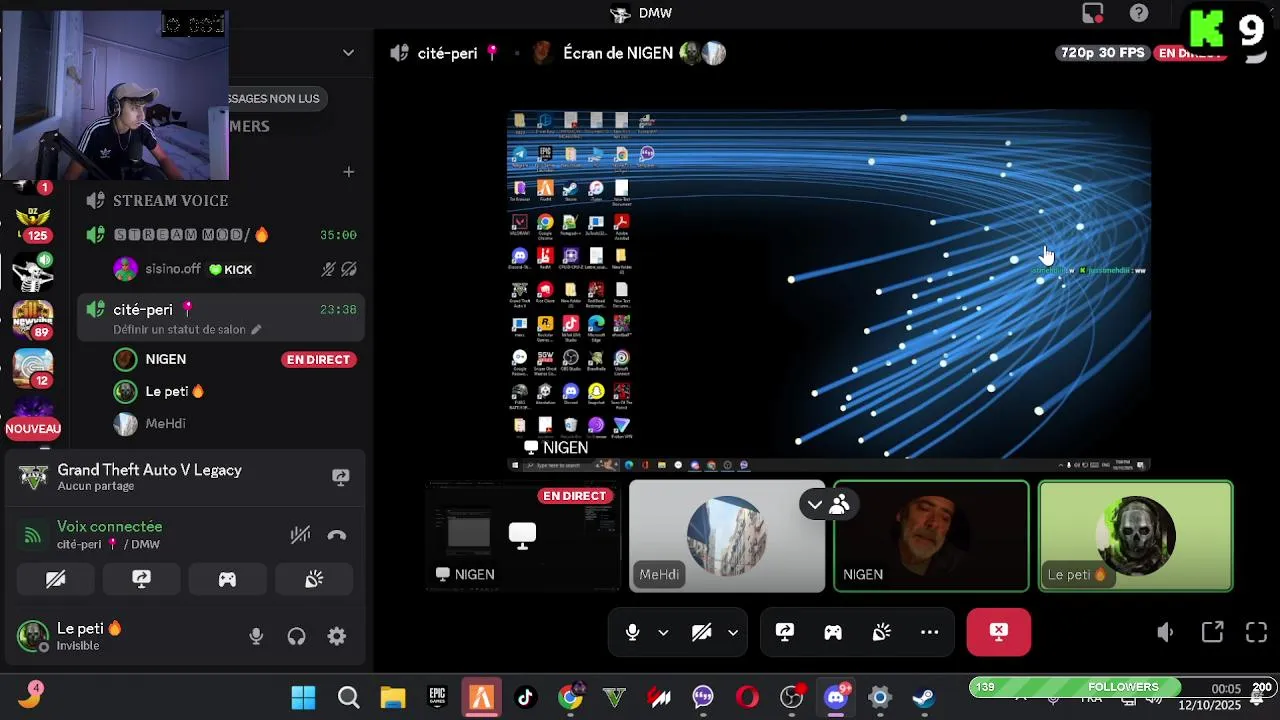Add channel plus icon in sidebar

[x=348, y=172]
